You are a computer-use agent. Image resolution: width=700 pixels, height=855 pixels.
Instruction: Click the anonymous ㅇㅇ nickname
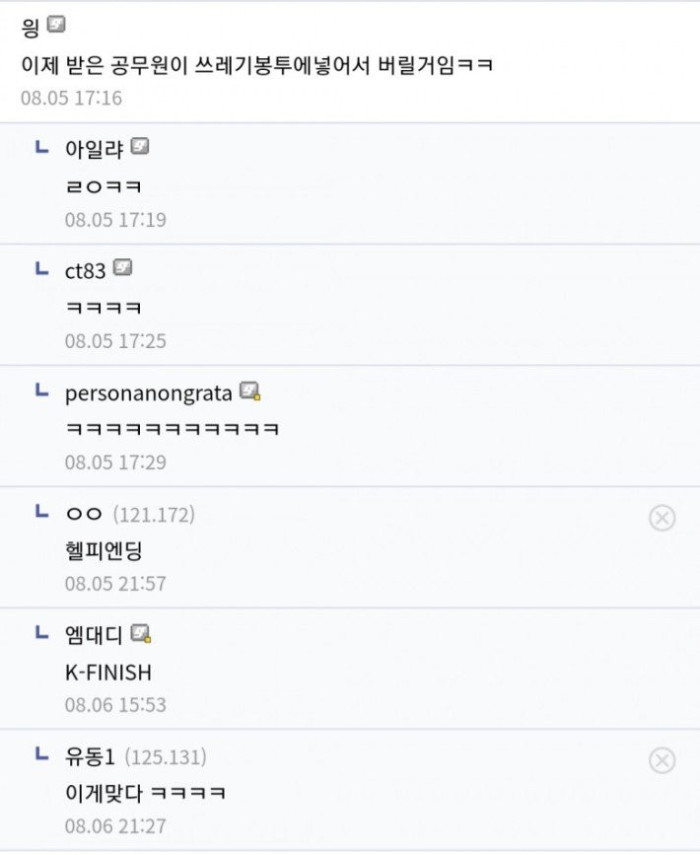click(x=83, y=514)
